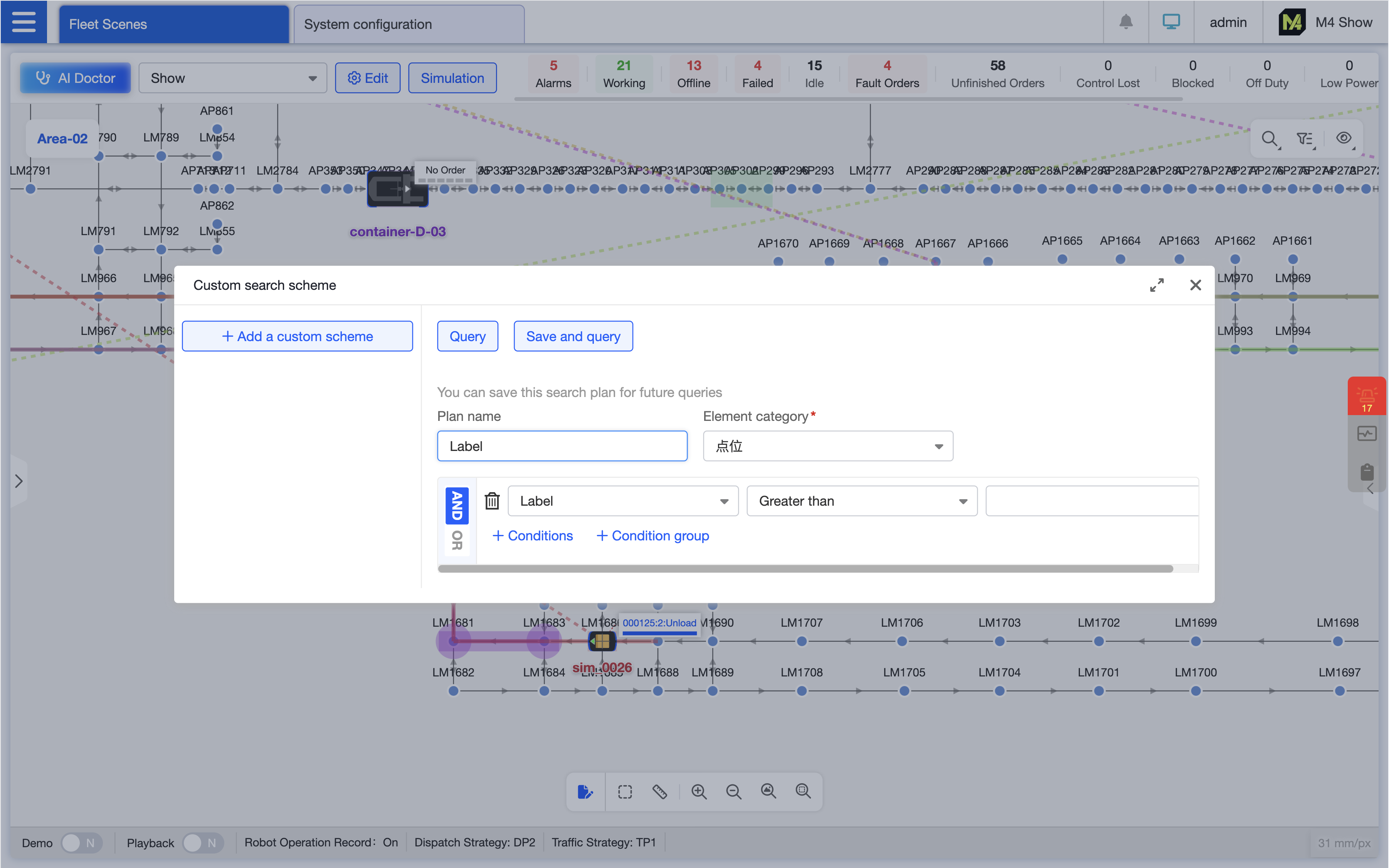Expand the Show dropdown
Image resolution: width=1389 pixels, height=868 pixels.
pyautogui.click(x=232, y=78)
